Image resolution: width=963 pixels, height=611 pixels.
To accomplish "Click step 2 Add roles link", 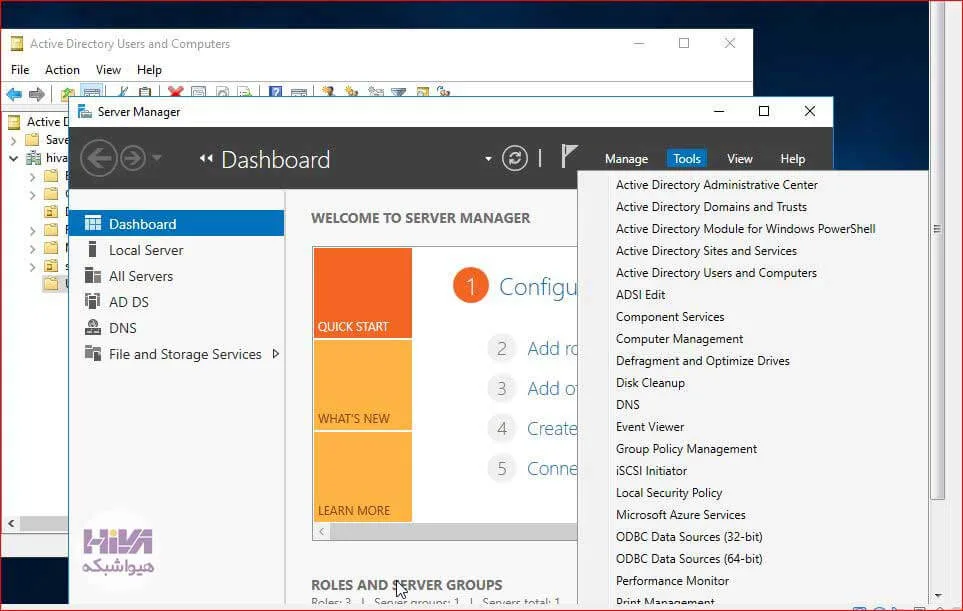I will [x=552, y=348].
